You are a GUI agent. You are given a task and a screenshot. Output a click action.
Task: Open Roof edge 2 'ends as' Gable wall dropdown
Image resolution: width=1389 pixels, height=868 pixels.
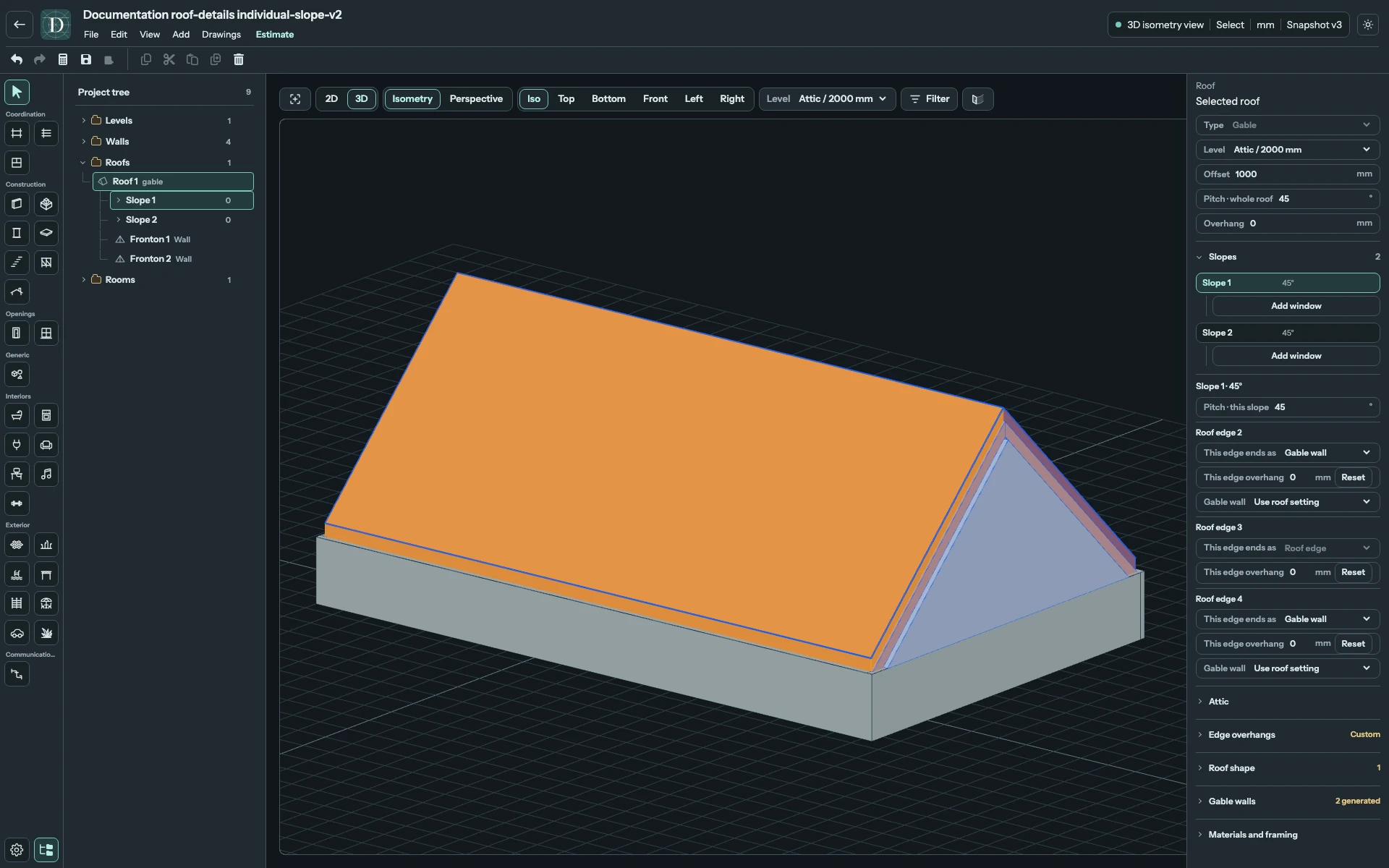[1287, 453]
